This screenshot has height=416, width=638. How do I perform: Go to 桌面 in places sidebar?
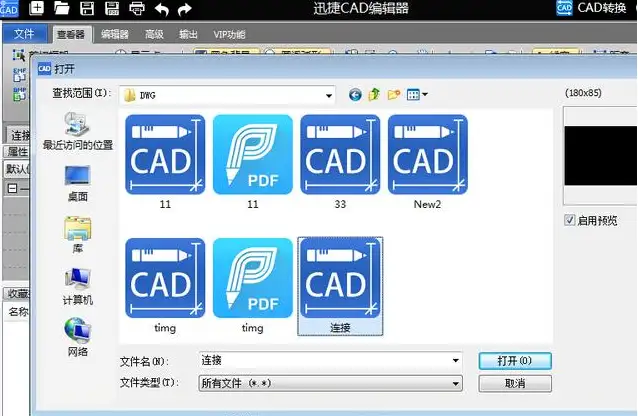[78, 184]
